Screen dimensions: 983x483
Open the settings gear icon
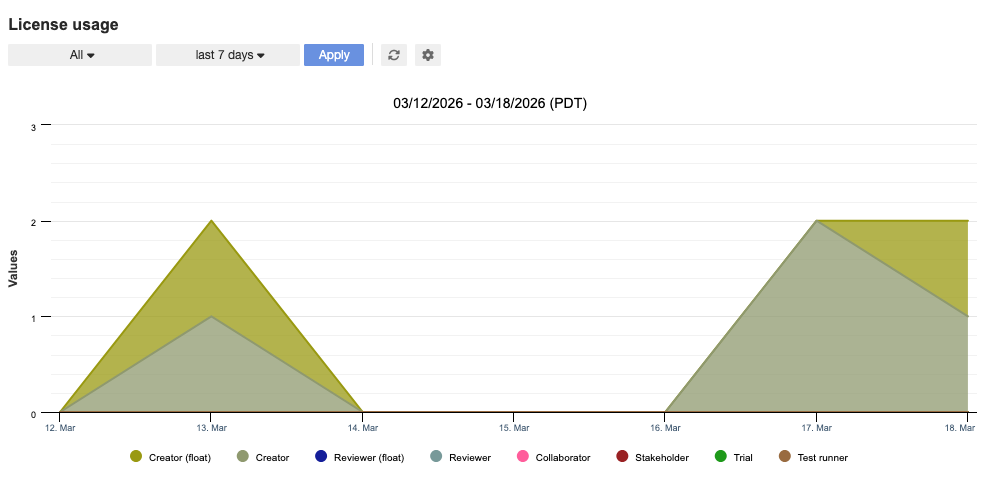[428, 55]
